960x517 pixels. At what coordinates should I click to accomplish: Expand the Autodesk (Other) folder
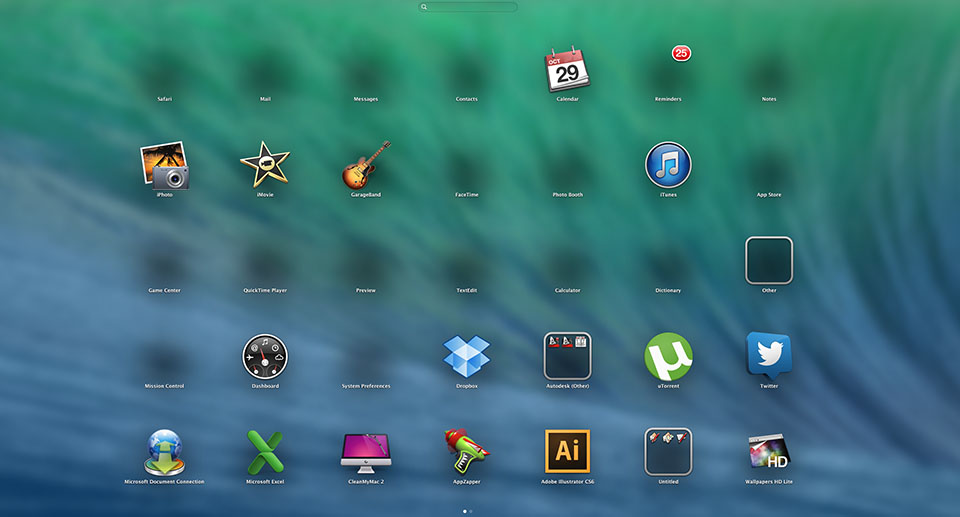567,356
